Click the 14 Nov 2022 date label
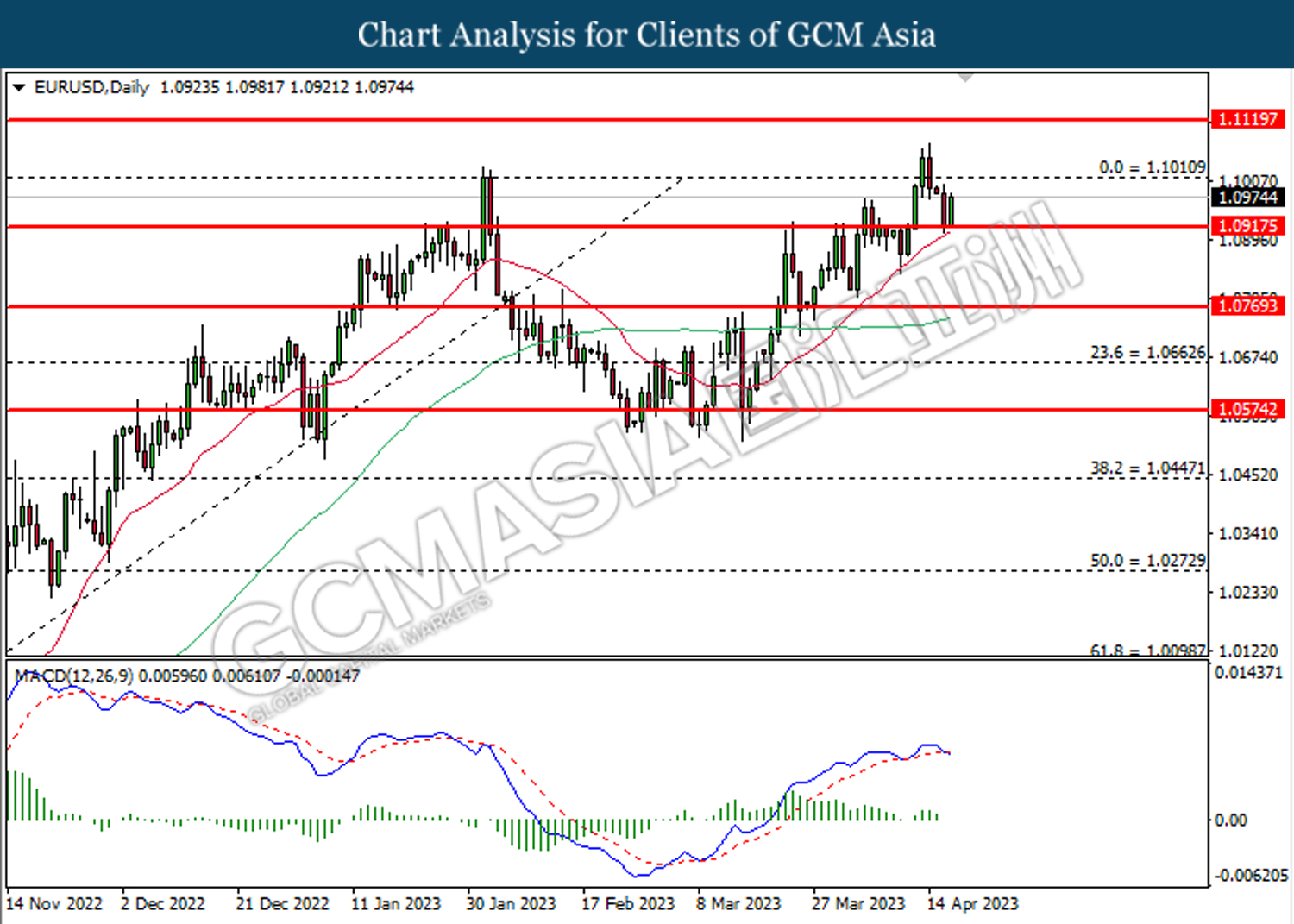This screenshot has height=924, width=1294. [54, 903]
